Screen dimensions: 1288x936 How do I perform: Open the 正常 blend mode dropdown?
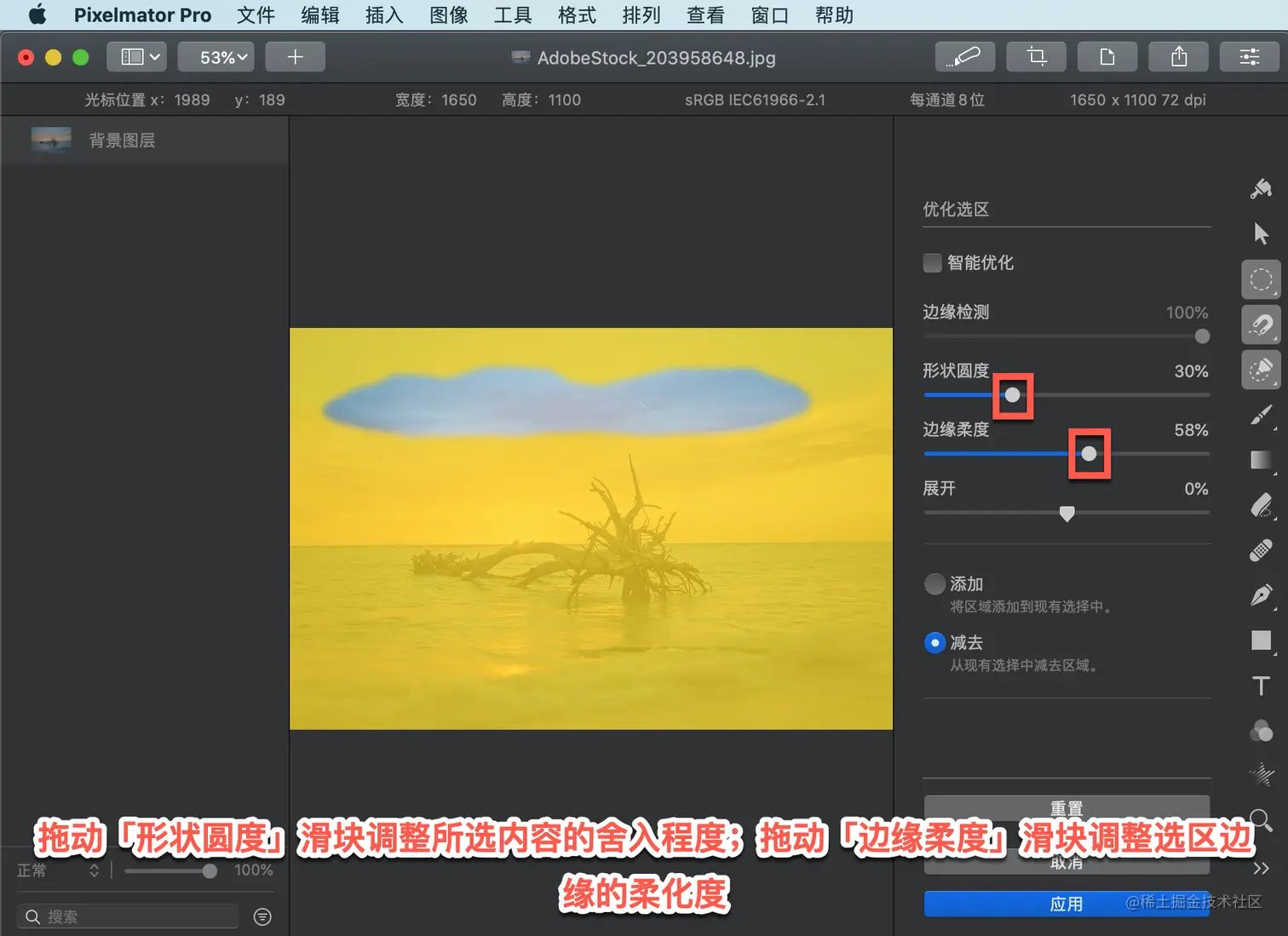click(58, 870)
